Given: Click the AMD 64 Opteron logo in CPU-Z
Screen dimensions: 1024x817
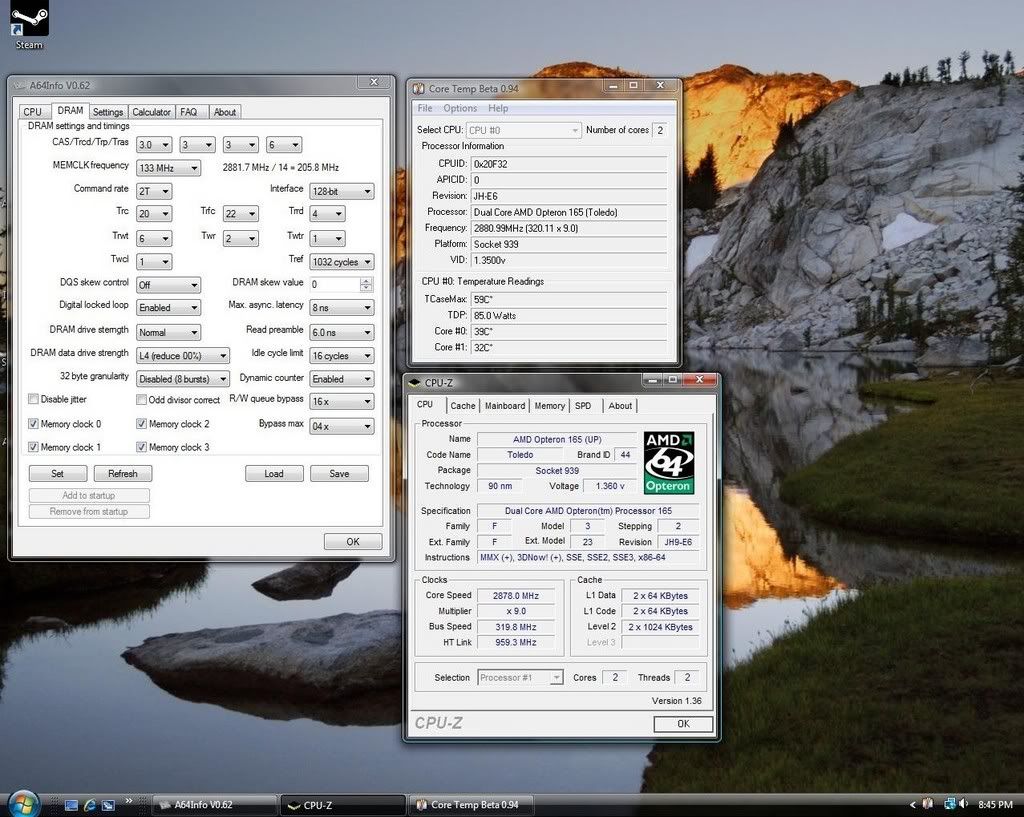Looking at the screenshot, I should pos(668,462).
